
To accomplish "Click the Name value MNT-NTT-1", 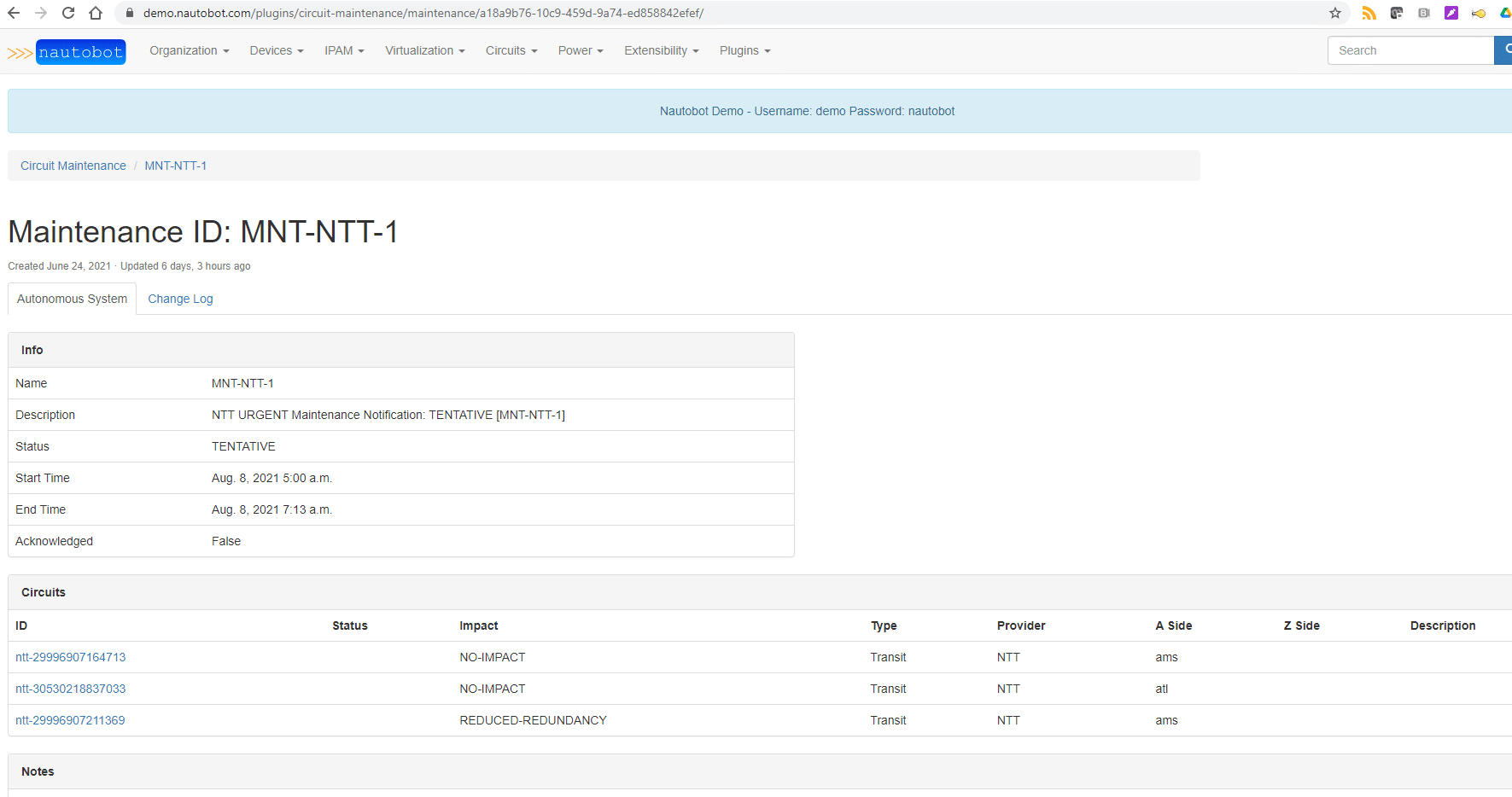I will pos(242,383).
